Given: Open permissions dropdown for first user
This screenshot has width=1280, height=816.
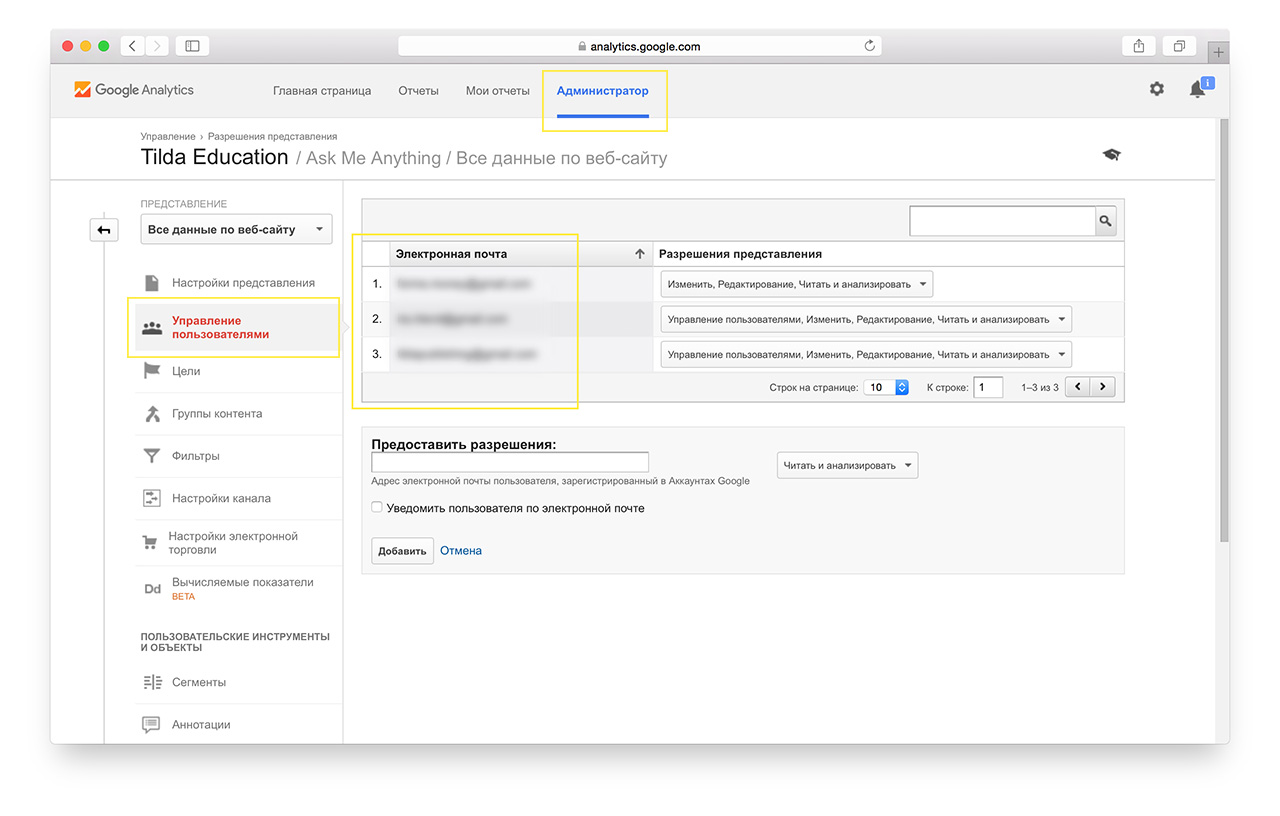Looking at the screenshot, I should coord(796,284).
